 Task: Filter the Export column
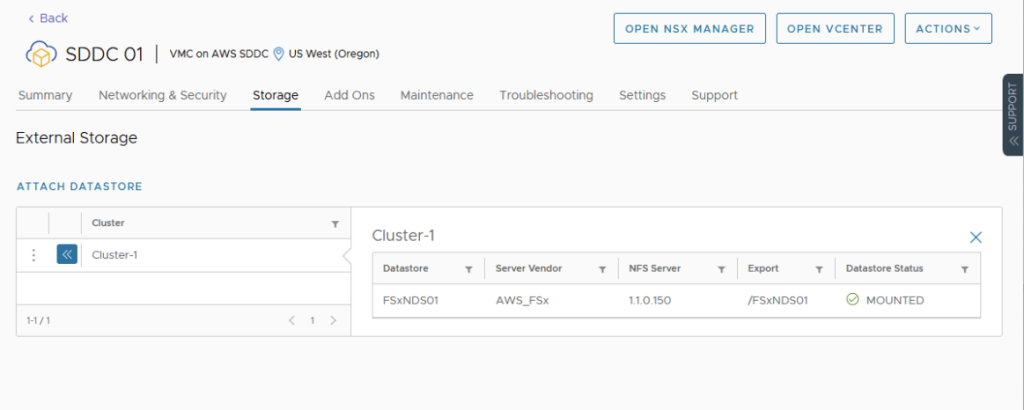tap(818, 269)
